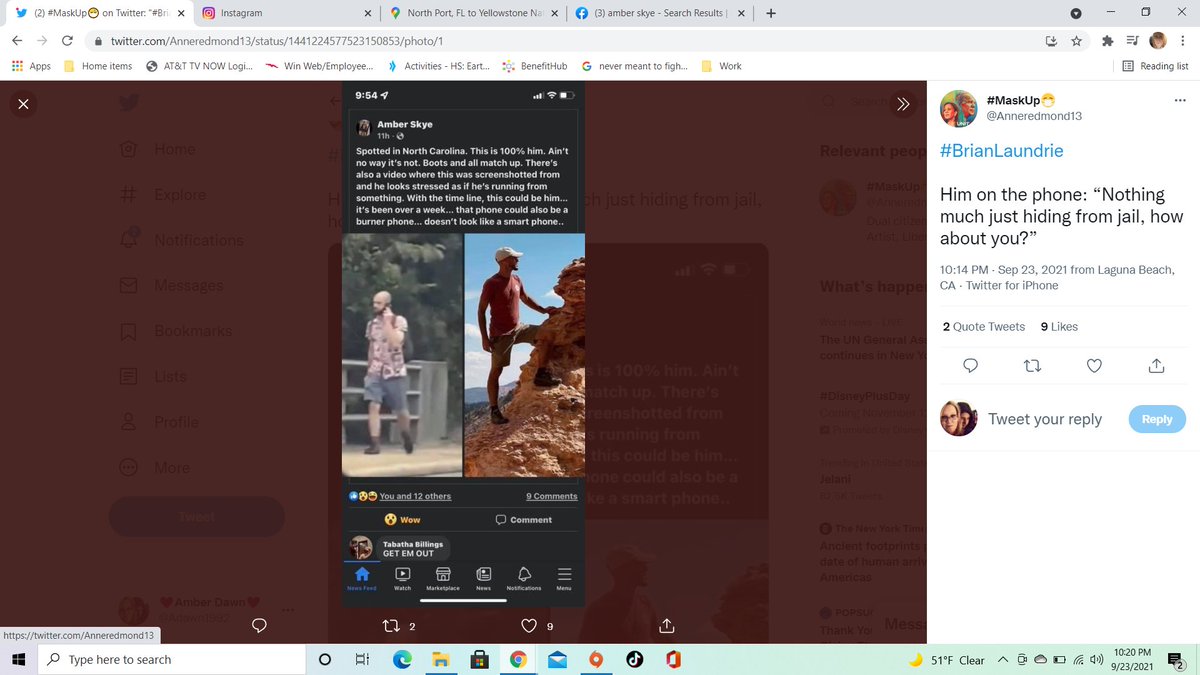Open the Chrome three-dot menu
The image size is (1200, 675).
(x=1181, y=41)
